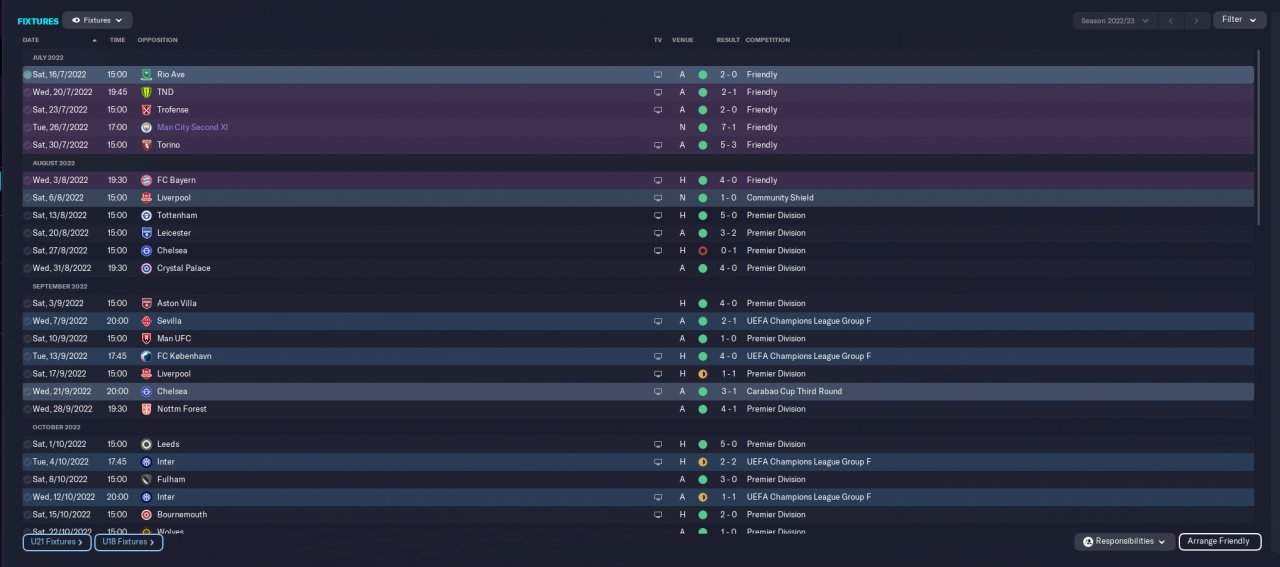Expand the Filter dropdown
The image size is (1280, 567).
[1240, 20]
